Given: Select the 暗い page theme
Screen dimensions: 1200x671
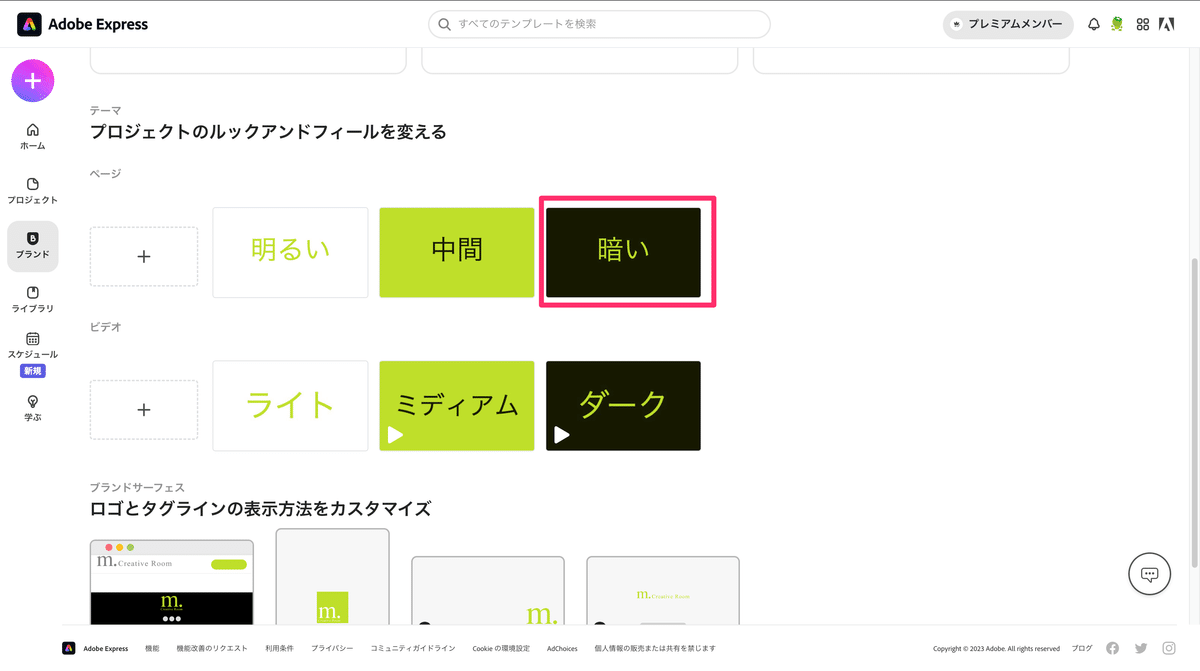Looking at the screenshot, I should point(623,252).
